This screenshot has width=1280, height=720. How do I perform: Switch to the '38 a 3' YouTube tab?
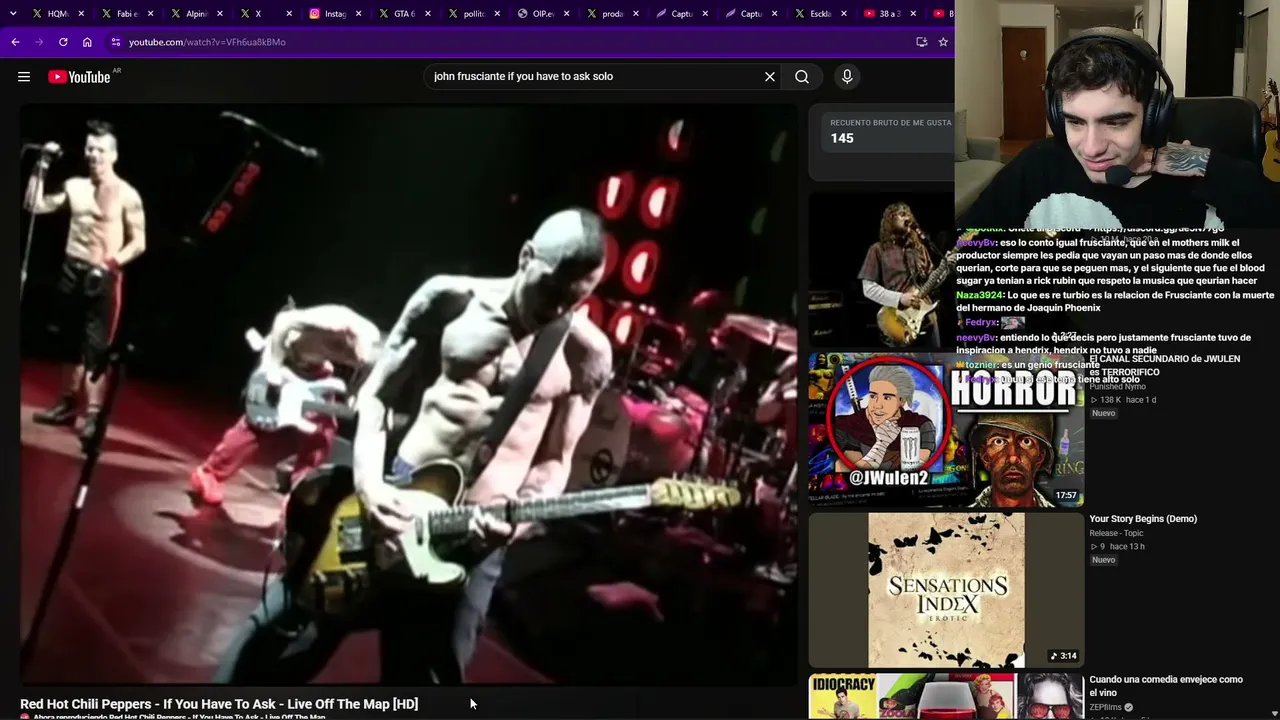tap(889, 14)
